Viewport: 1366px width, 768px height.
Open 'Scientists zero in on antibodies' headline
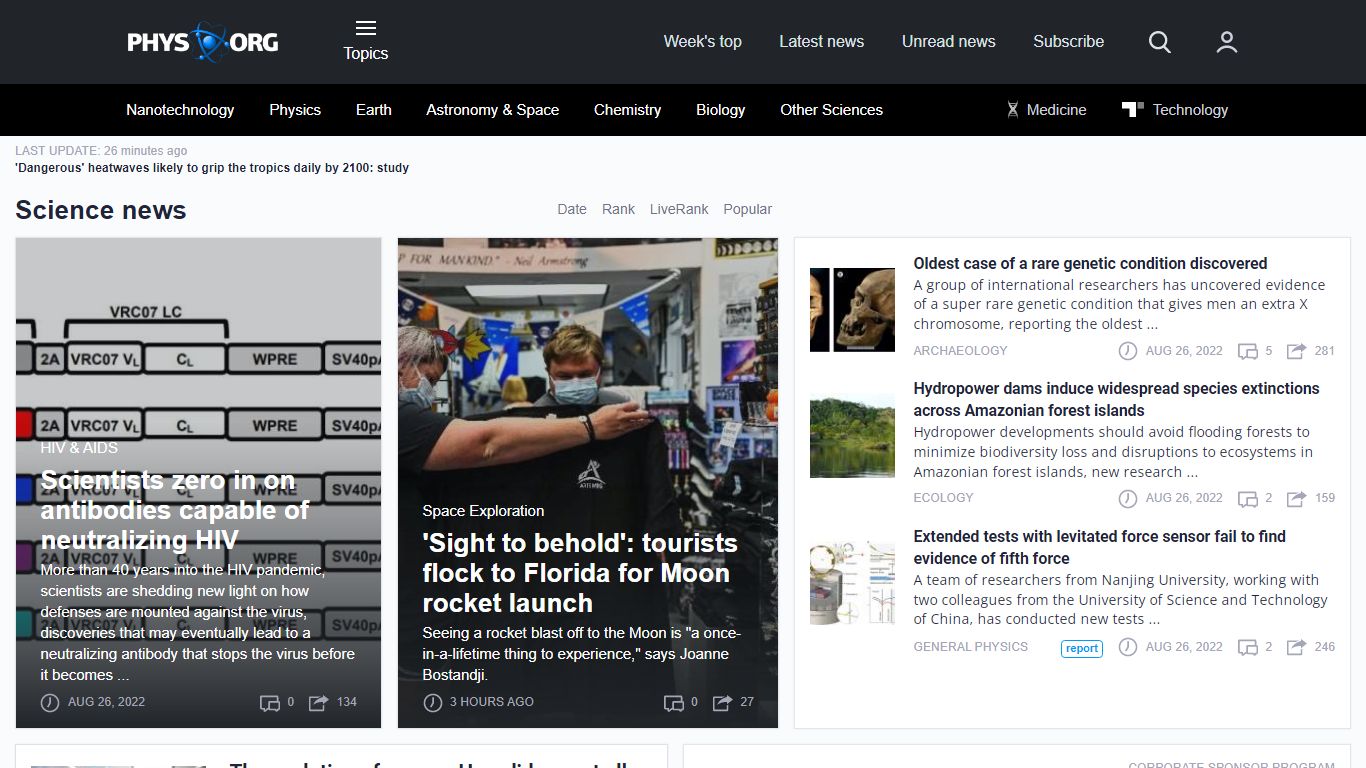175,510
